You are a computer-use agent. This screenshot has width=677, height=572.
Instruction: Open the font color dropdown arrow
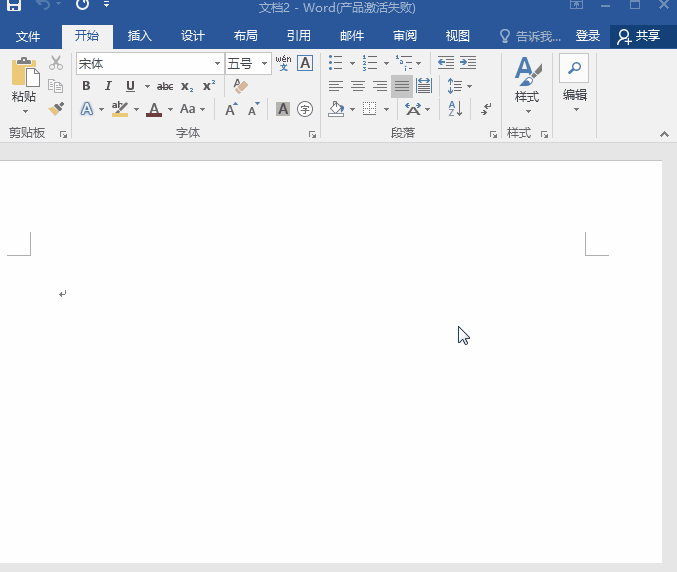click(x=171, y=109)
